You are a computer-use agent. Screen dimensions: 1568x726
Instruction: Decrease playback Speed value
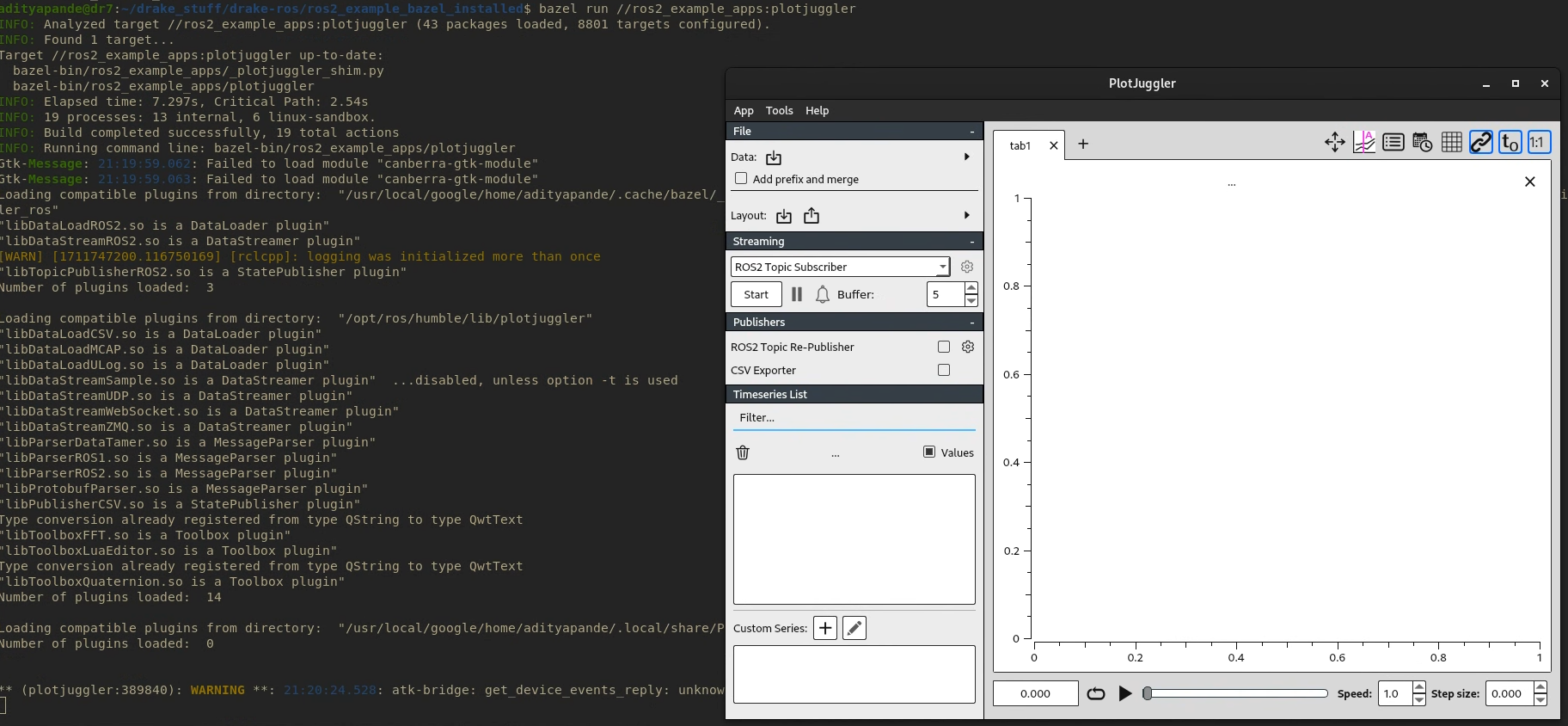1419,699
